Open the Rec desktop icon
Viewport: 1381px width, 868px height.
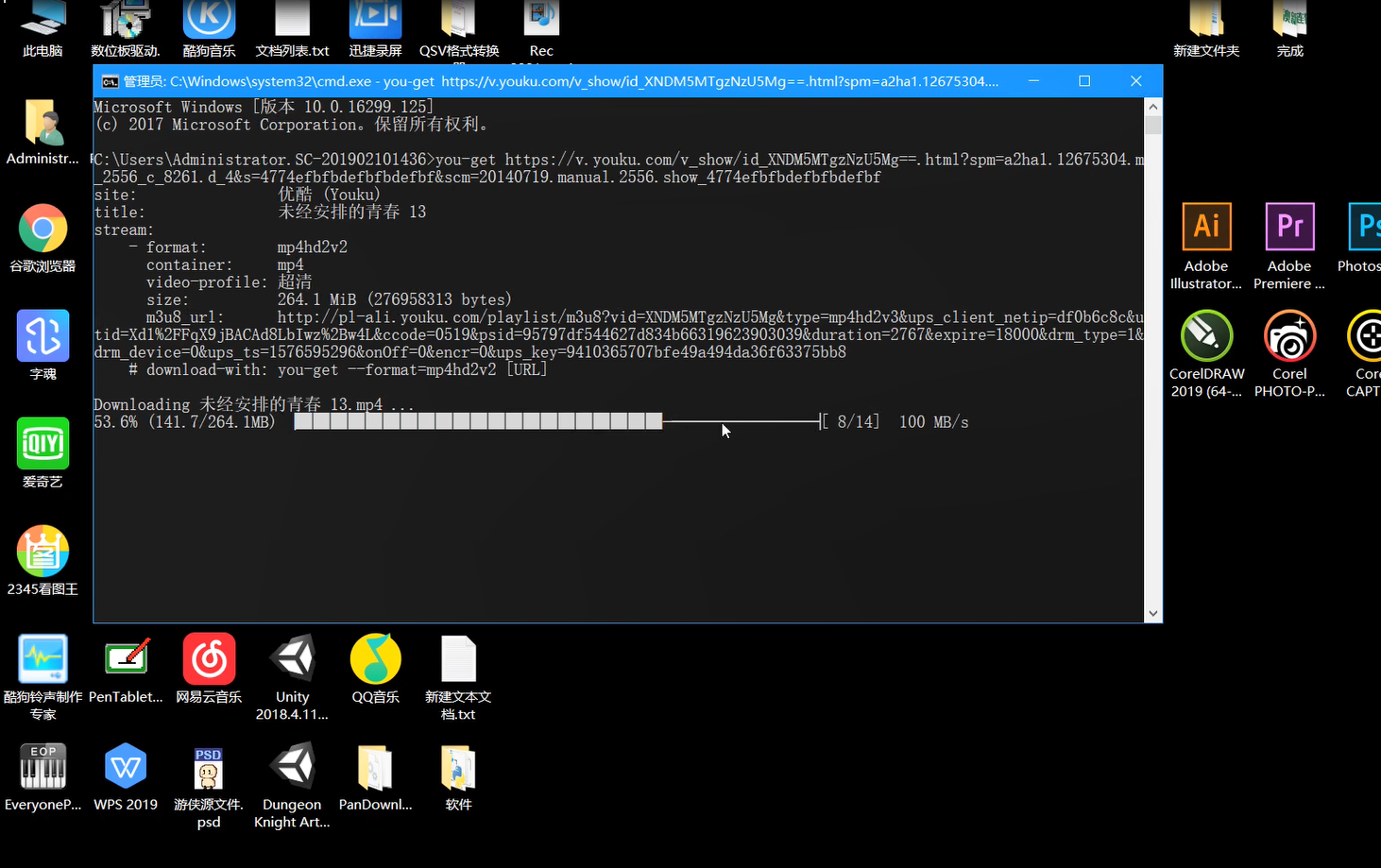point(541,26)
